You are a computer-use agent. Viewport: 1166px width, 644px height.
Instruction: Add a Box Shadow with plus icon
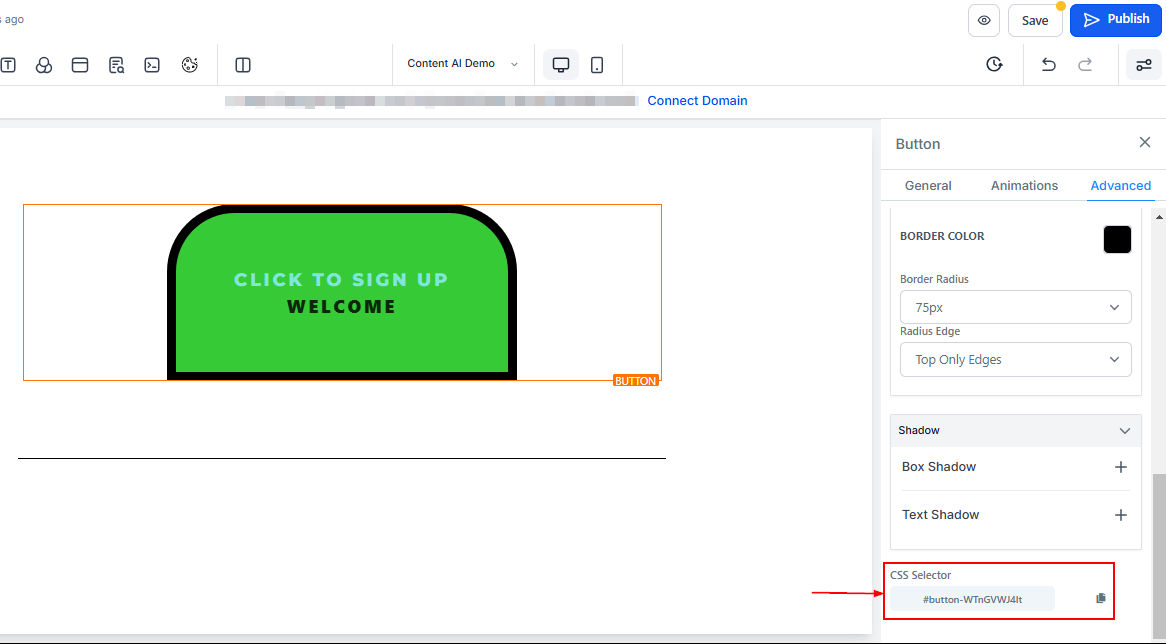click(1120, 467)
